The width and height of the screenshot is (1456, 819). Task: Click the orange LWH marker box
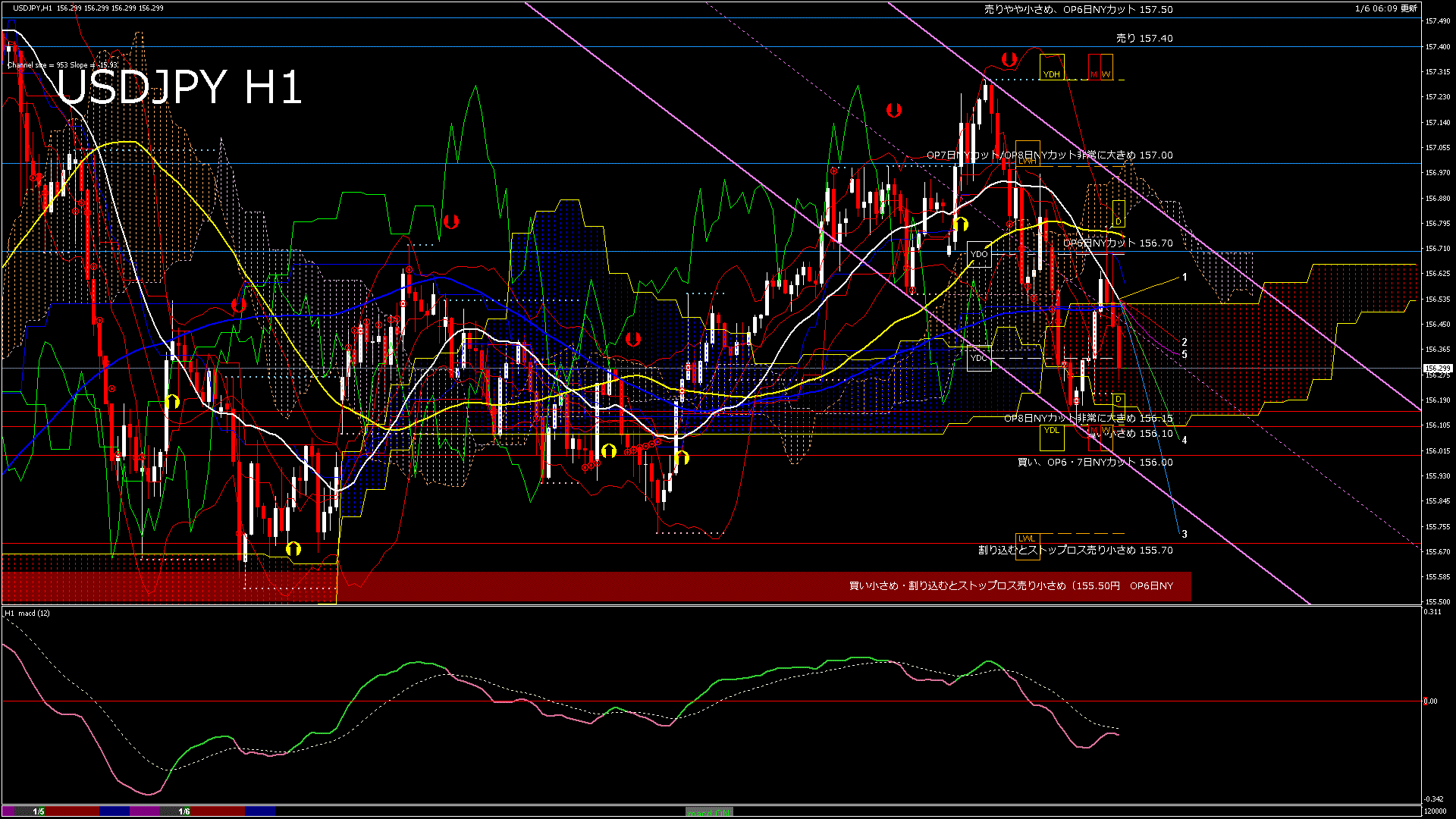click(1027, 154)
